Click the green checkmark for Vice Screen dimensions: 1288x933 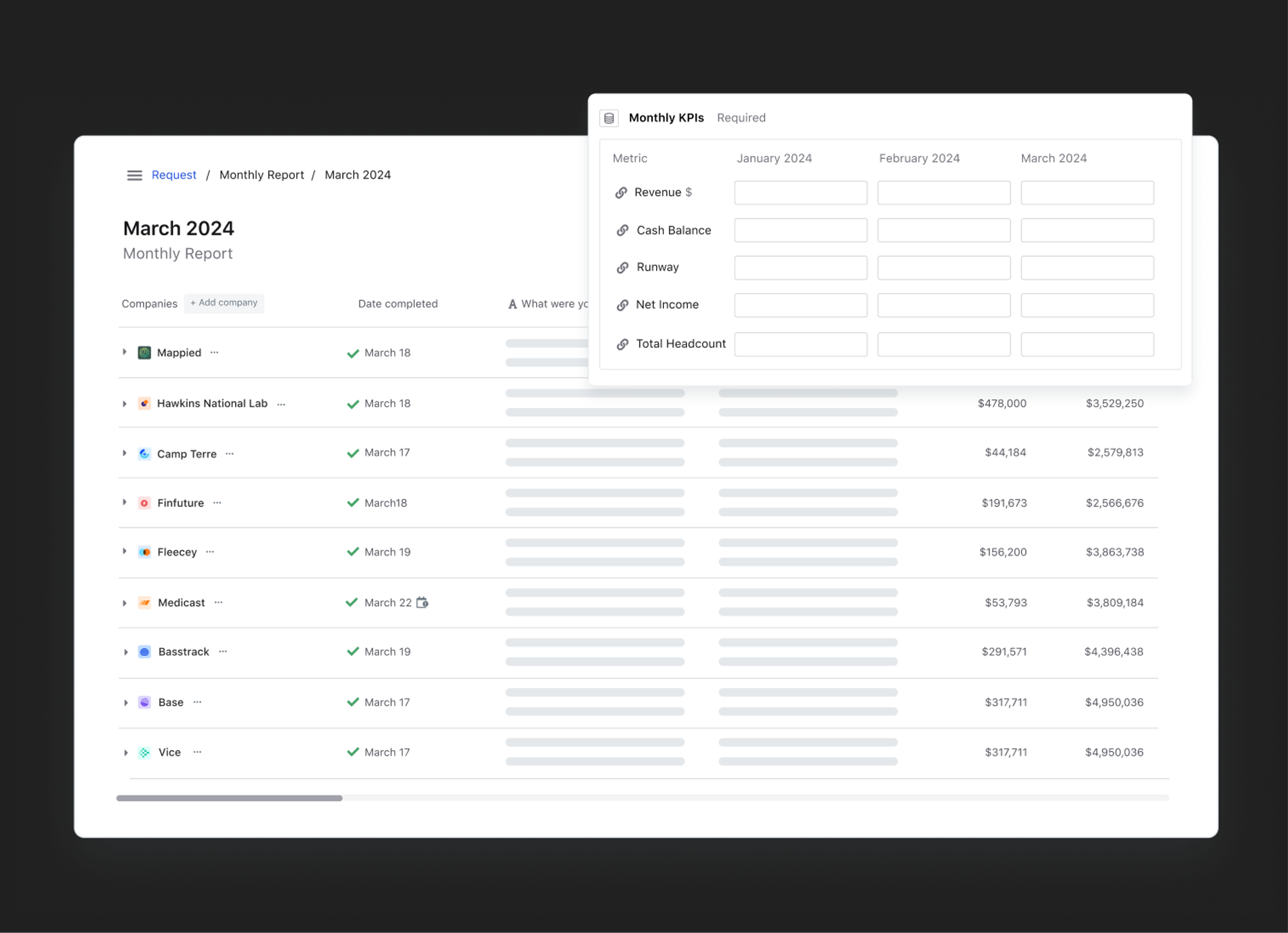click(x=353, y=752)
